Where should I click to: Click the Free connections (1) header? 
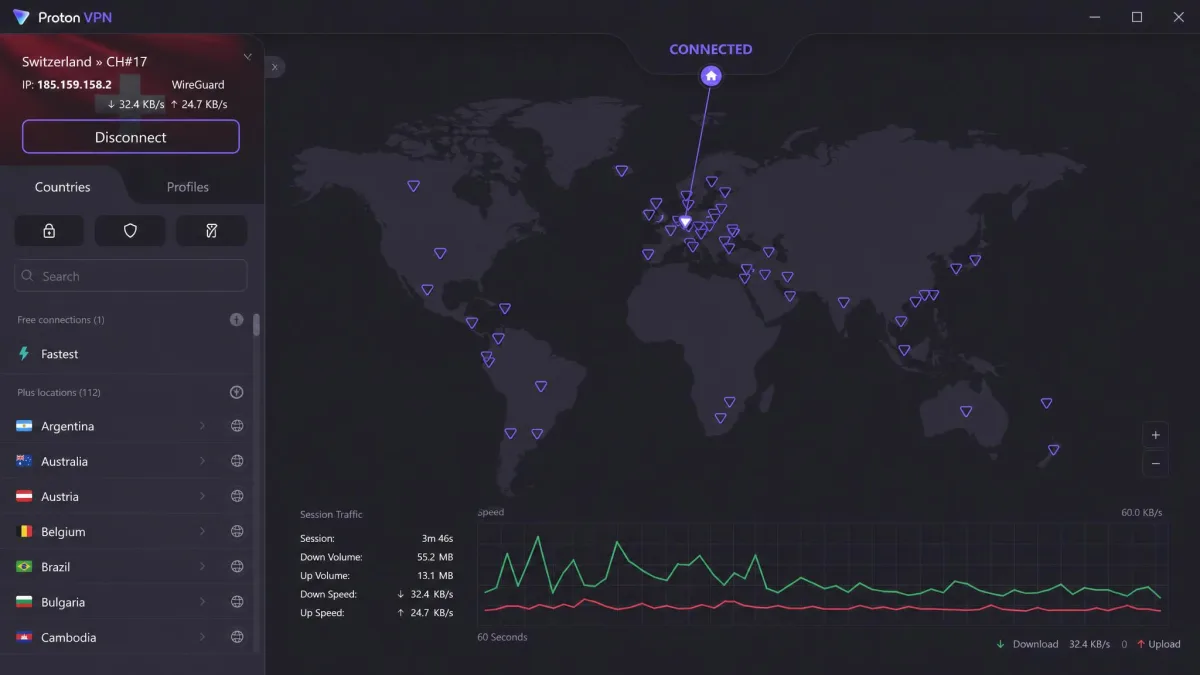pyautogui.click(x=61, y=320)
